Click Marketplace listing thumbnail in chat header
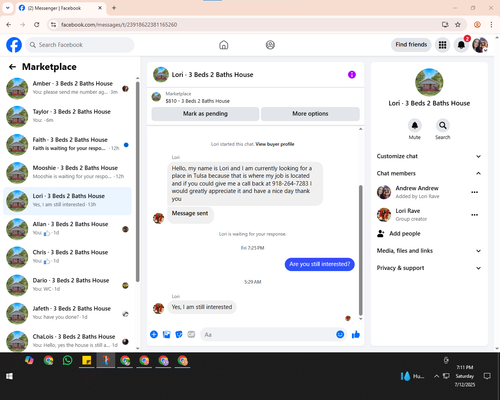This screenshot has width=500, height=400. click(156, 97)
